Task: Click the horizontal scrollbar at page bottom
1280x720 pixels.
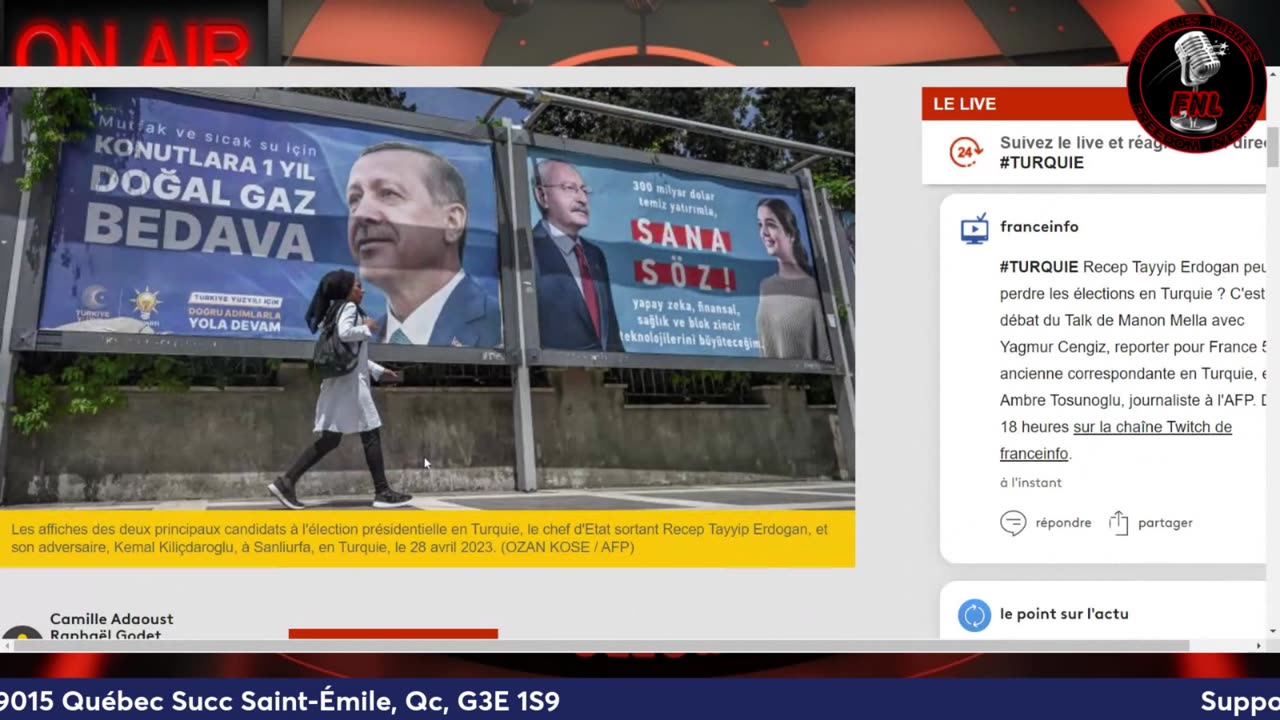Action: coord(600,646)
